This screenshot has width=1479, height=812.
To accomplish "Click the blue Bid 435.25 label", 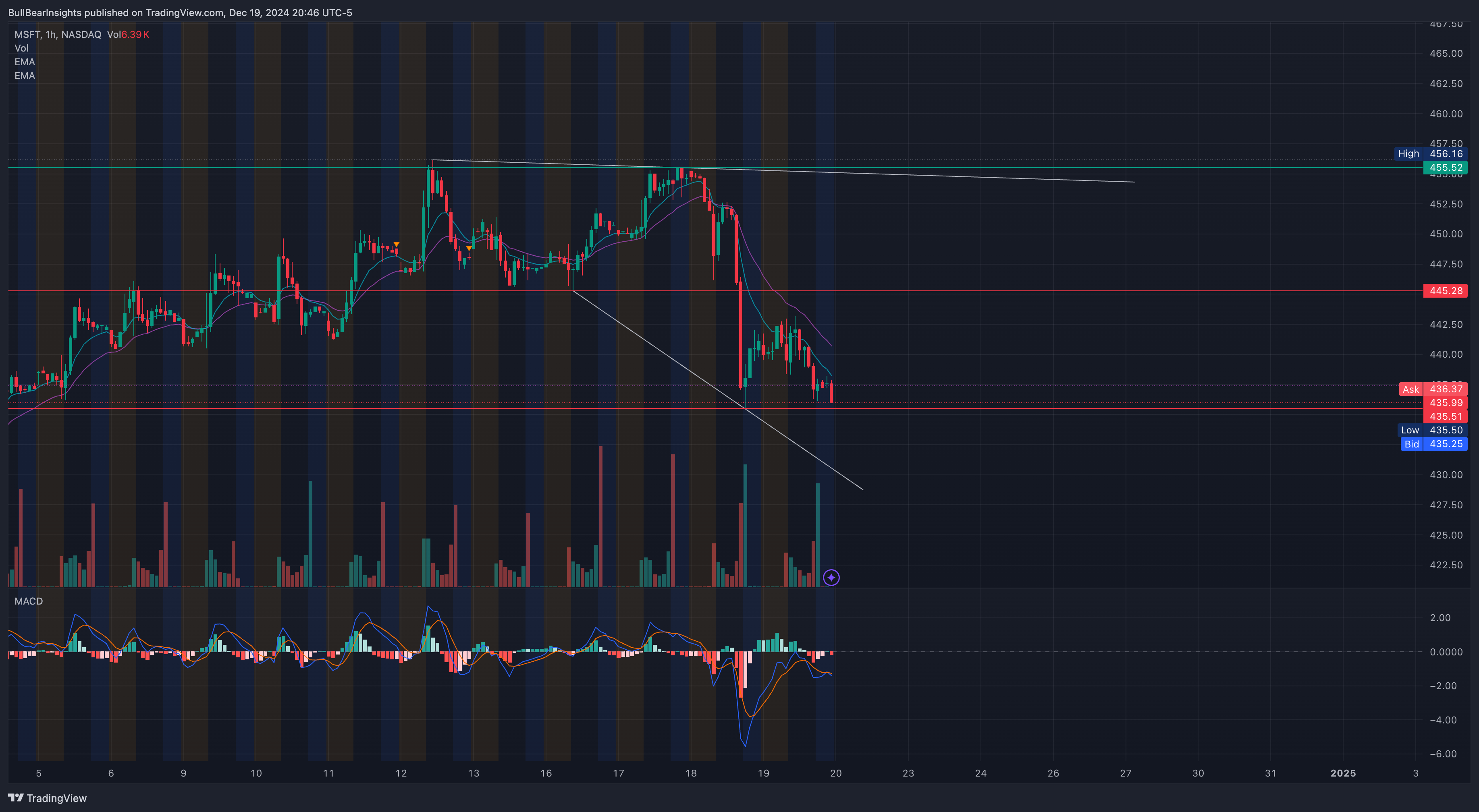I will tap(1433, 443).
